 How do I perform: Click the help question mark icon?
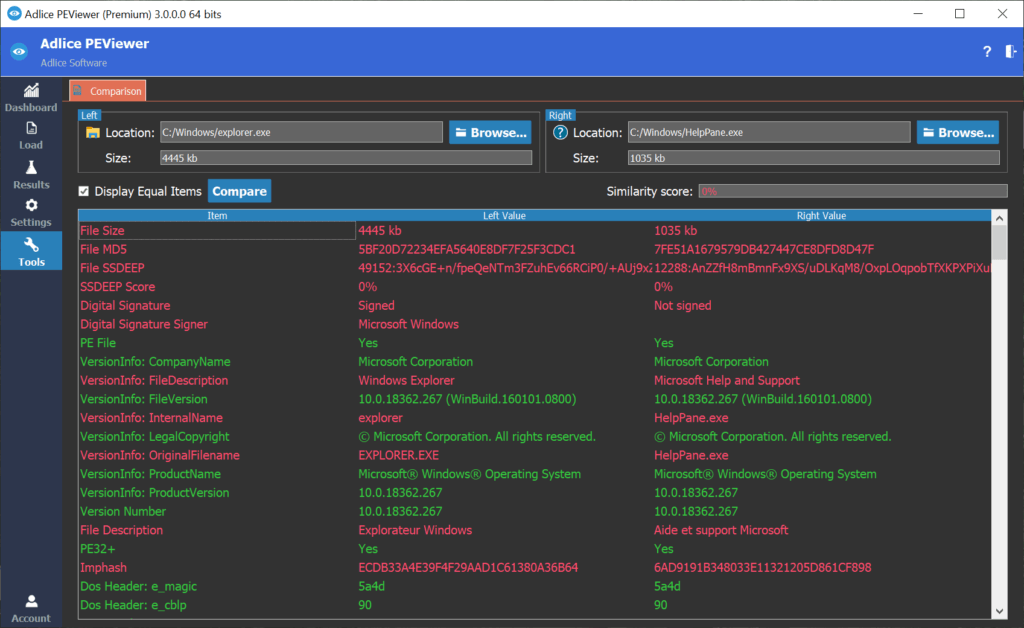pos(986,52)
